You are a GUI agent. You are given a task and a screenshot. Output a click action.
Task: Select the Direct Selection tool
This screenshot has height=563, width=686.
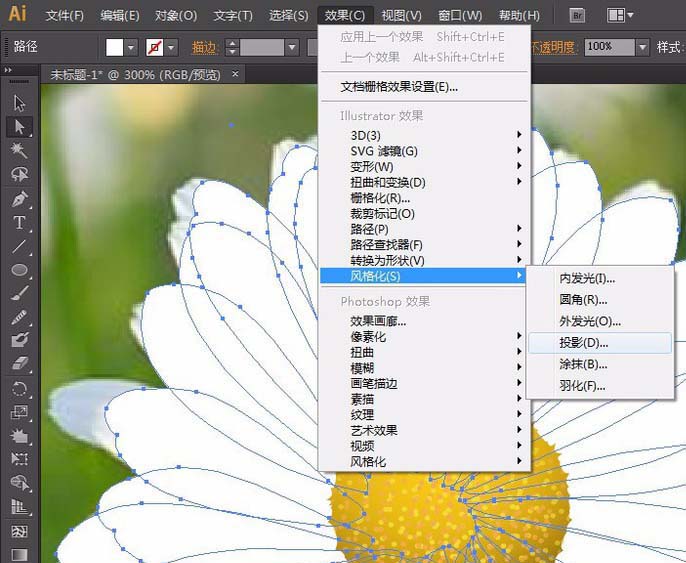[x=19, y=126]
